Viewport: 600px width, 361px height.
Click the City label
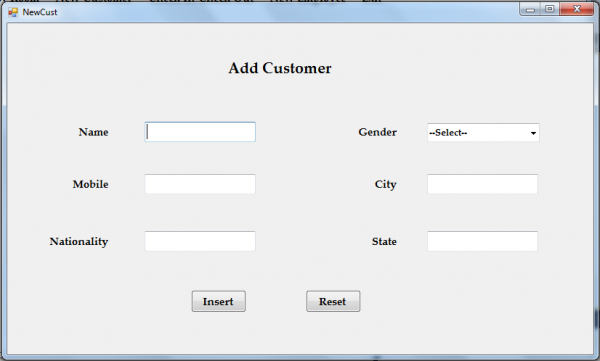point(386,185)
